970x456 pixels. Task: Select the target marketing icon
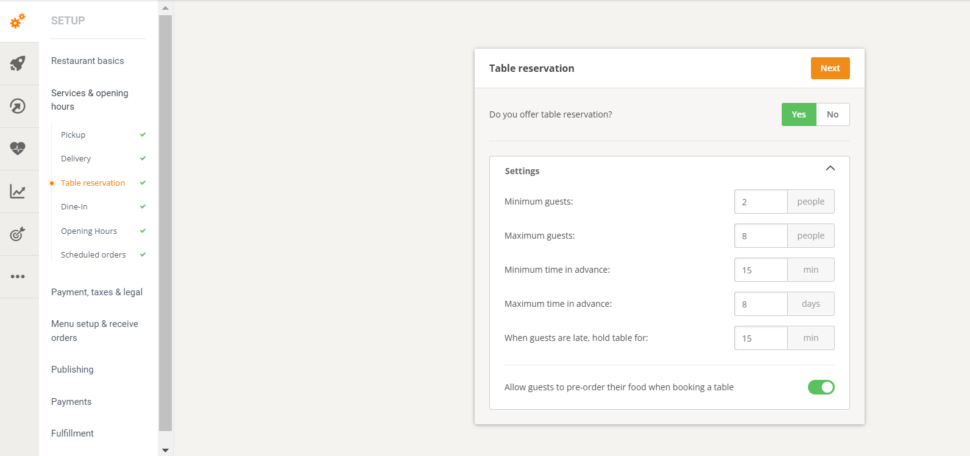(x=17, y=234)
